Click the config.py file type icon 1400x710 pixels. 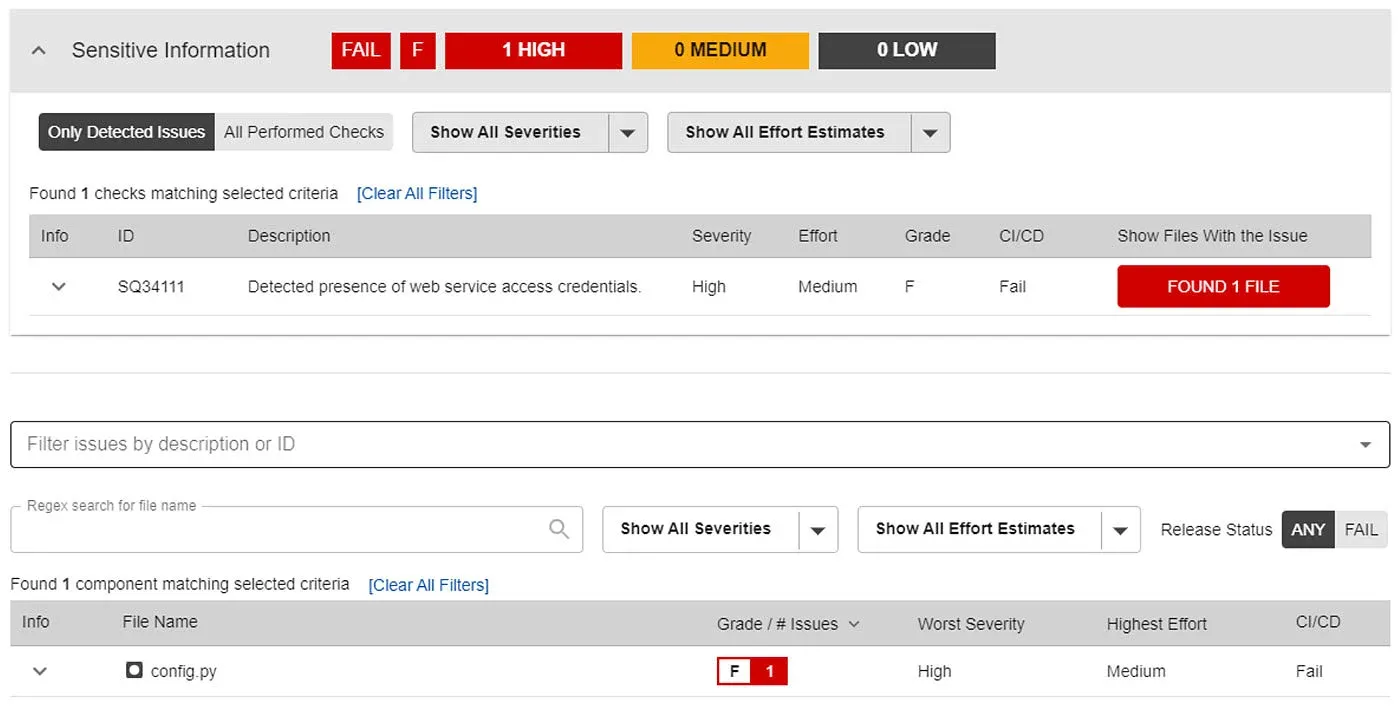coord(134,670)
